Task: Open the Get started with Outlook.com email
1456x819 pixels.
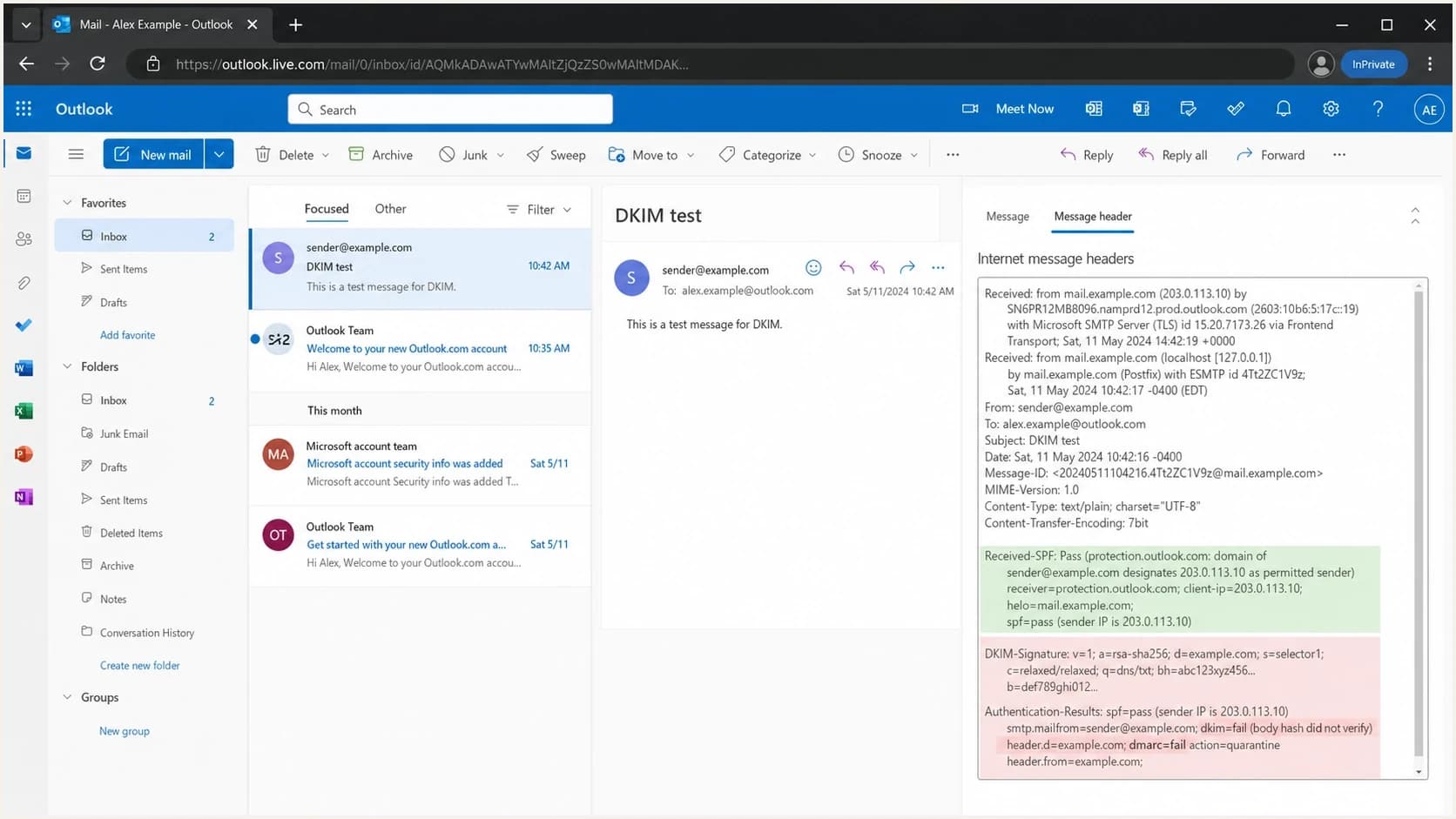Action: click(420, 545)
